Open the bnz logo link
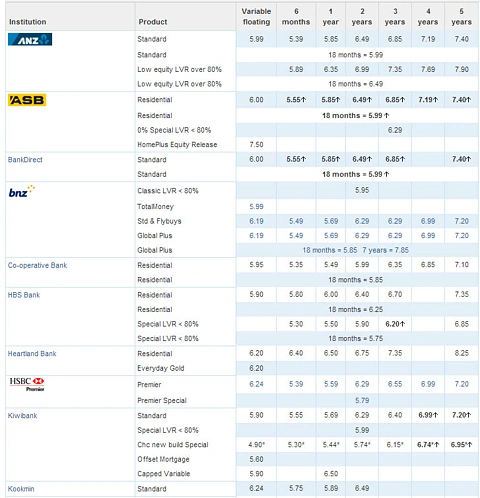Viewport: 480px width, 498px height. coord(22,191)
